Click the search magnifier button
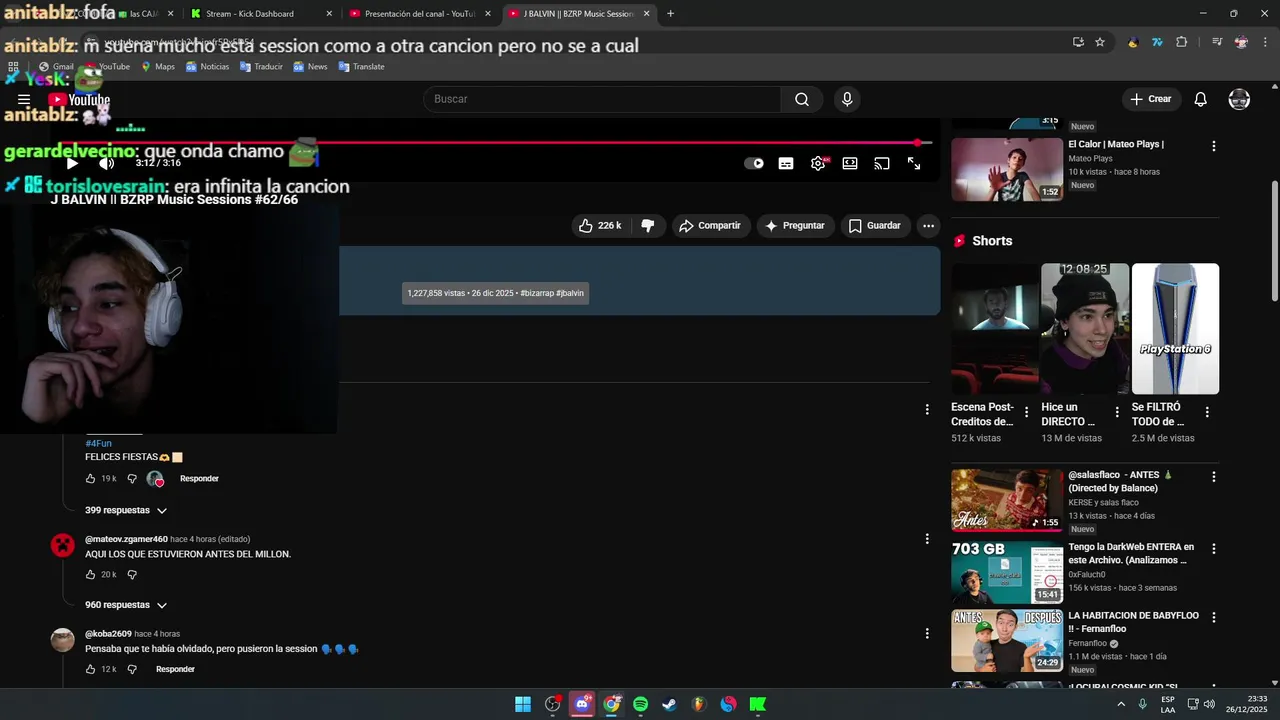This screenshot has height=720, width=1280. tap(802, 99)
